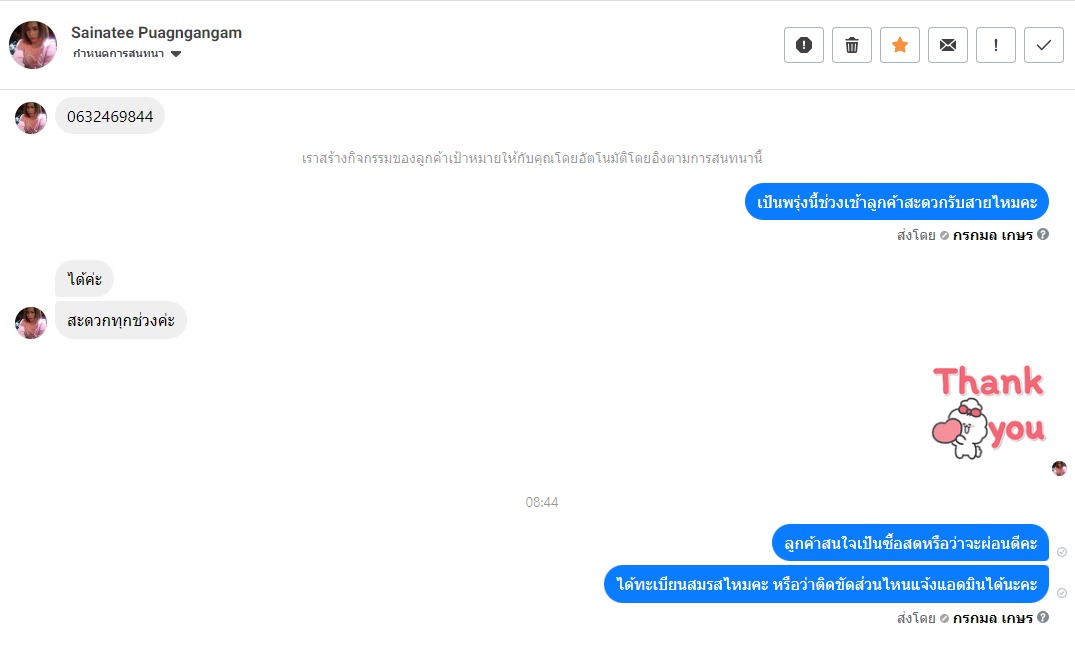Screen dimensions: 1075x645
Task: Delete conversation using trash can icon
Action: [x=851, y=45]
